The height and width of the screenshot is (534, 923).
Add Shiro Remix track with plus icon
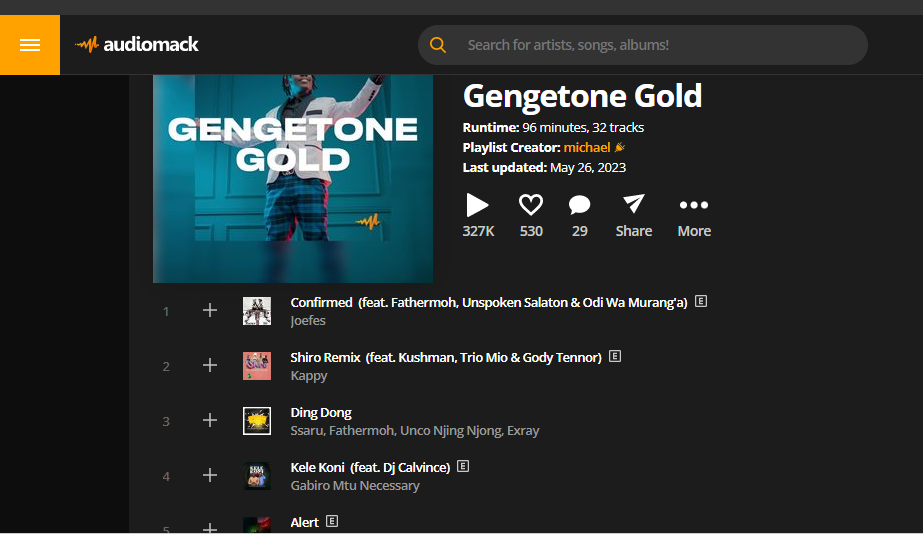210,366
